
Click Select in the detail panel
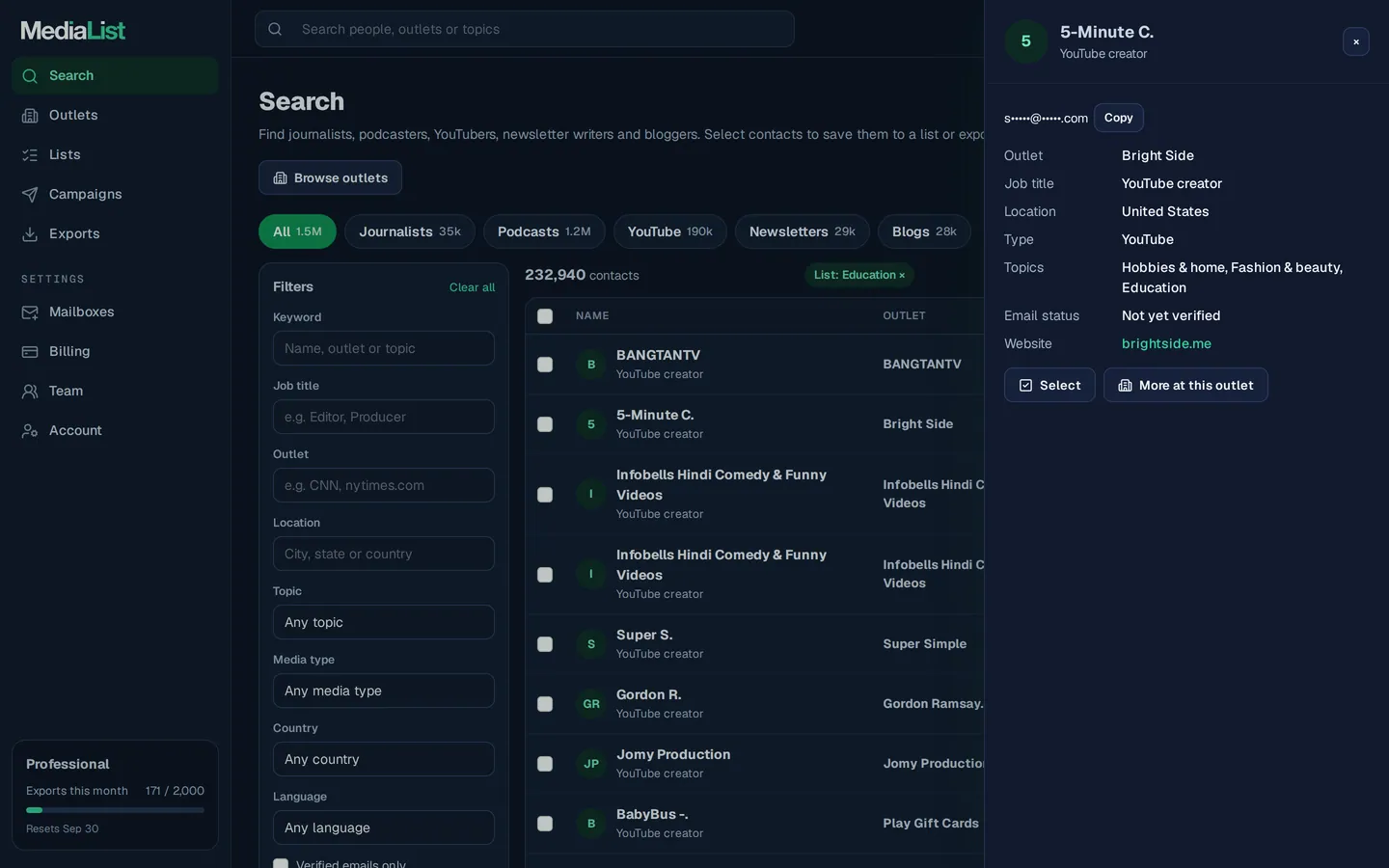pos(1049,385)
